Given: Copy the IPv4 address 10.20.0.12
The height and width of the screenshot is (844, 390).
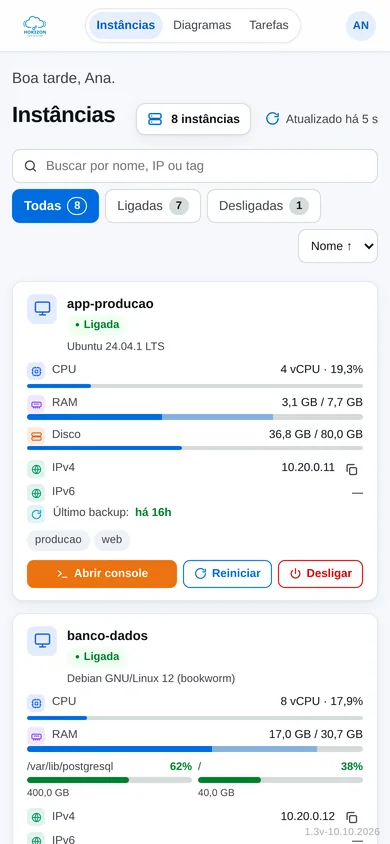Looking at the screenshot, I should 352,817.
